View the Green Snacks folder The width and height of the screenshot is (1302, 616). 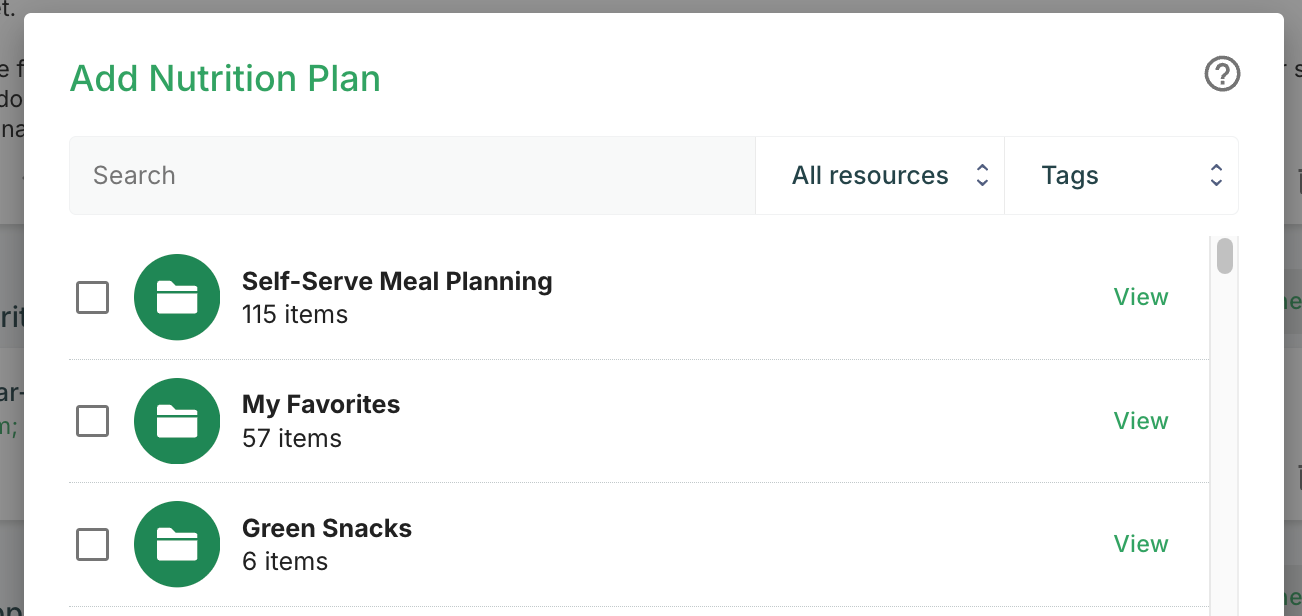tap(1140, 544)
